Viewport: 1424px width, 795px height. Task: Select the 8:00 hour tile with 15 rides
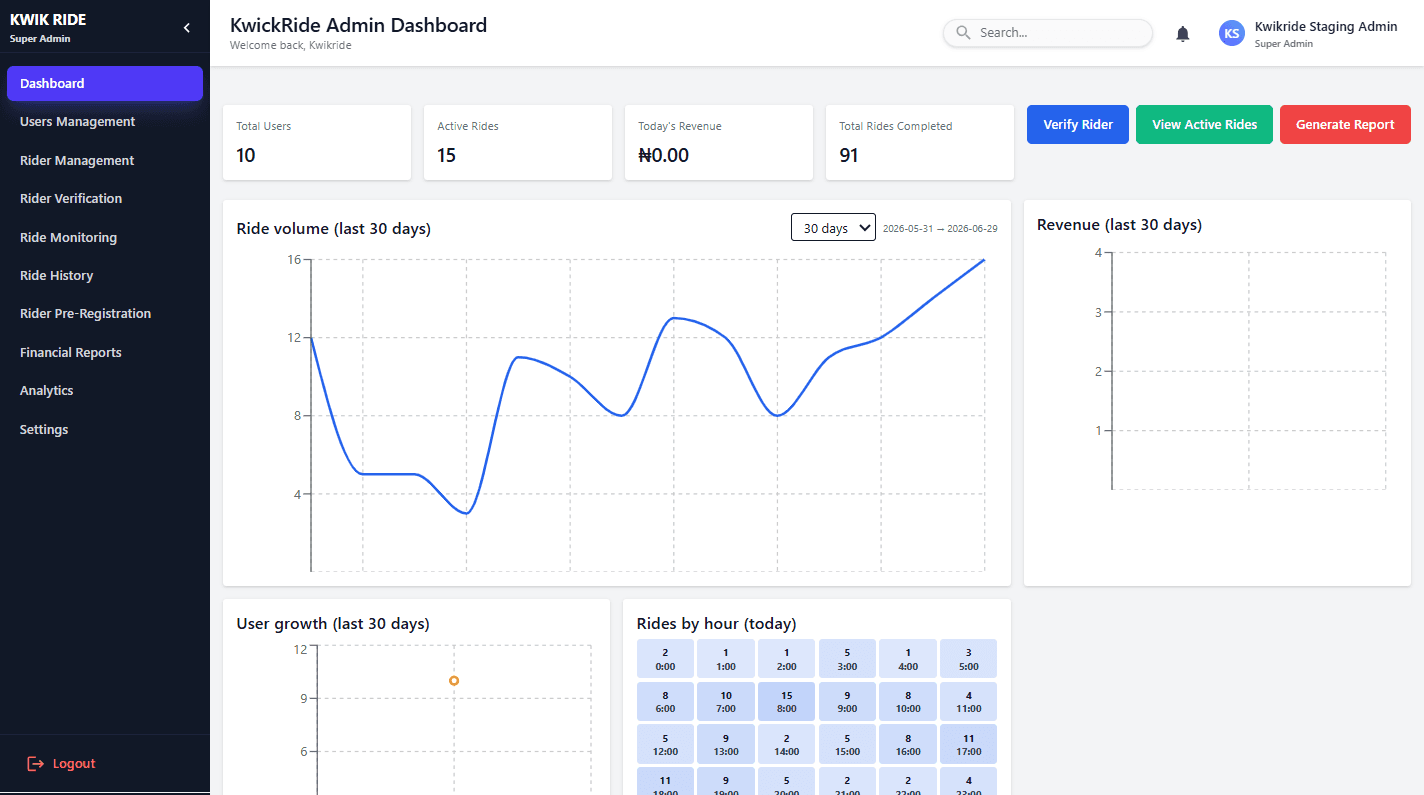tap(787, 702)
